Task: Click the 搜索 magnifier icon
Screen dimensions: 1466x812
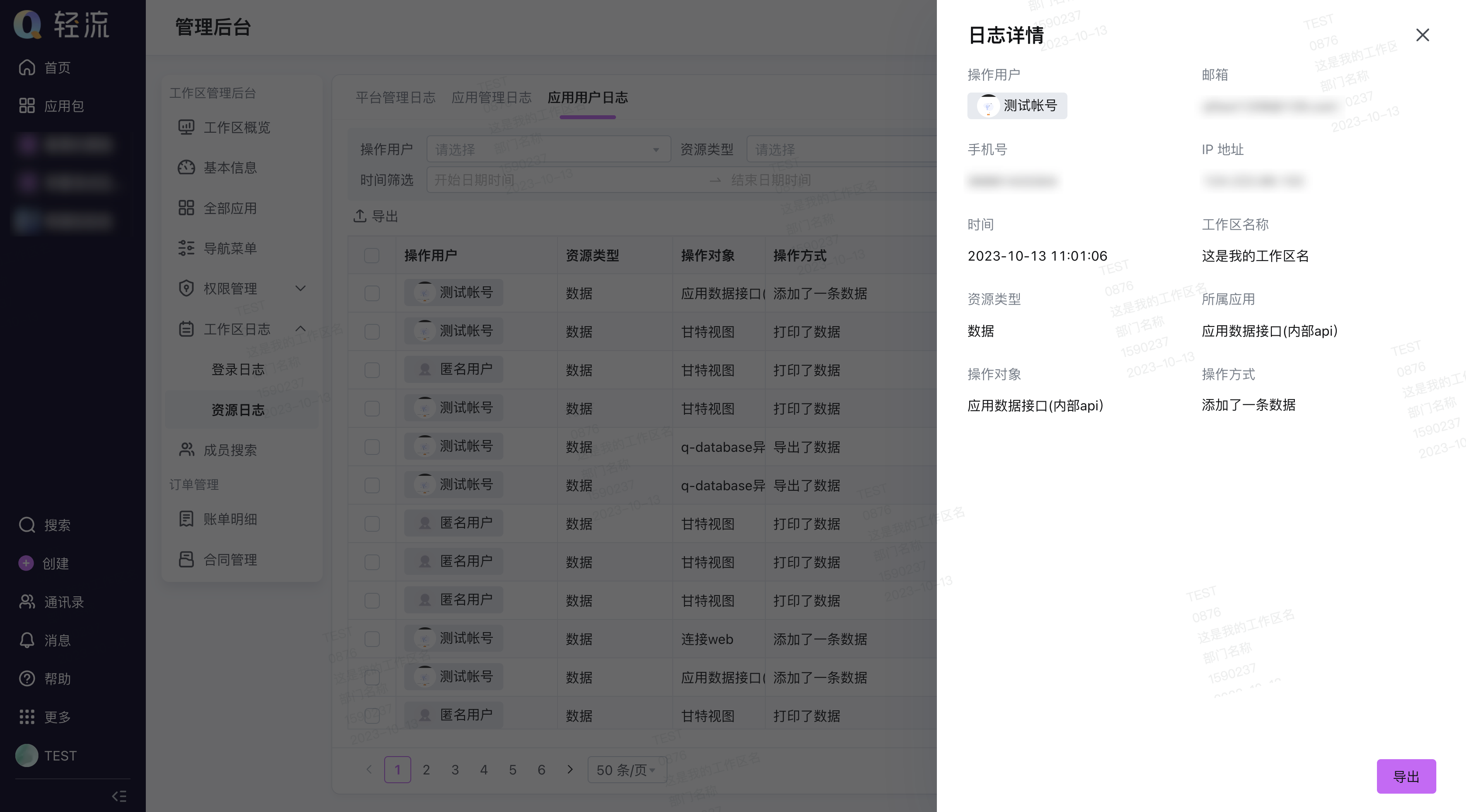Action: click(27, 525)
